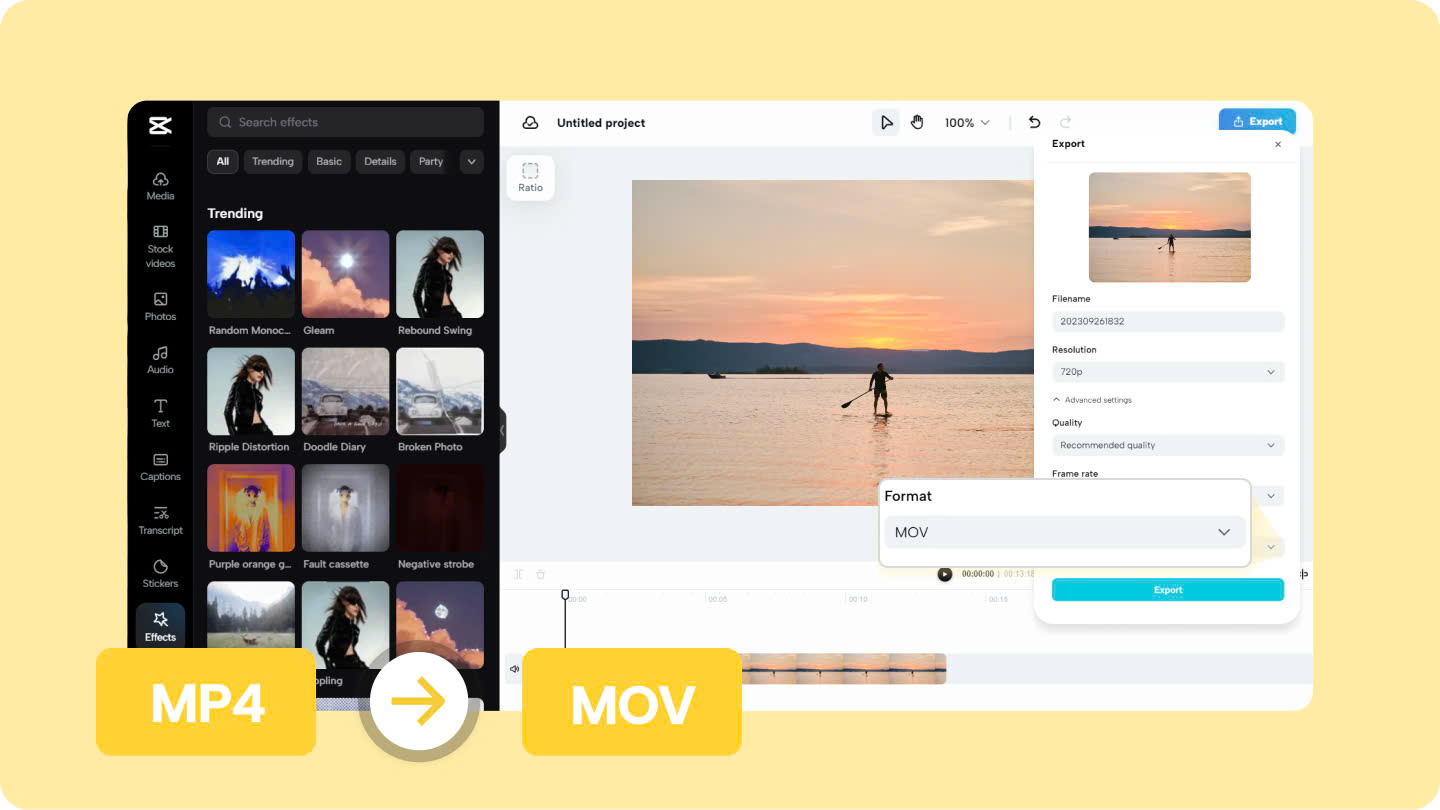This screenshot has height=810, width=1440.
Task: Open the Format dropdown showing MOV
Action: [x=1064, y=532]
